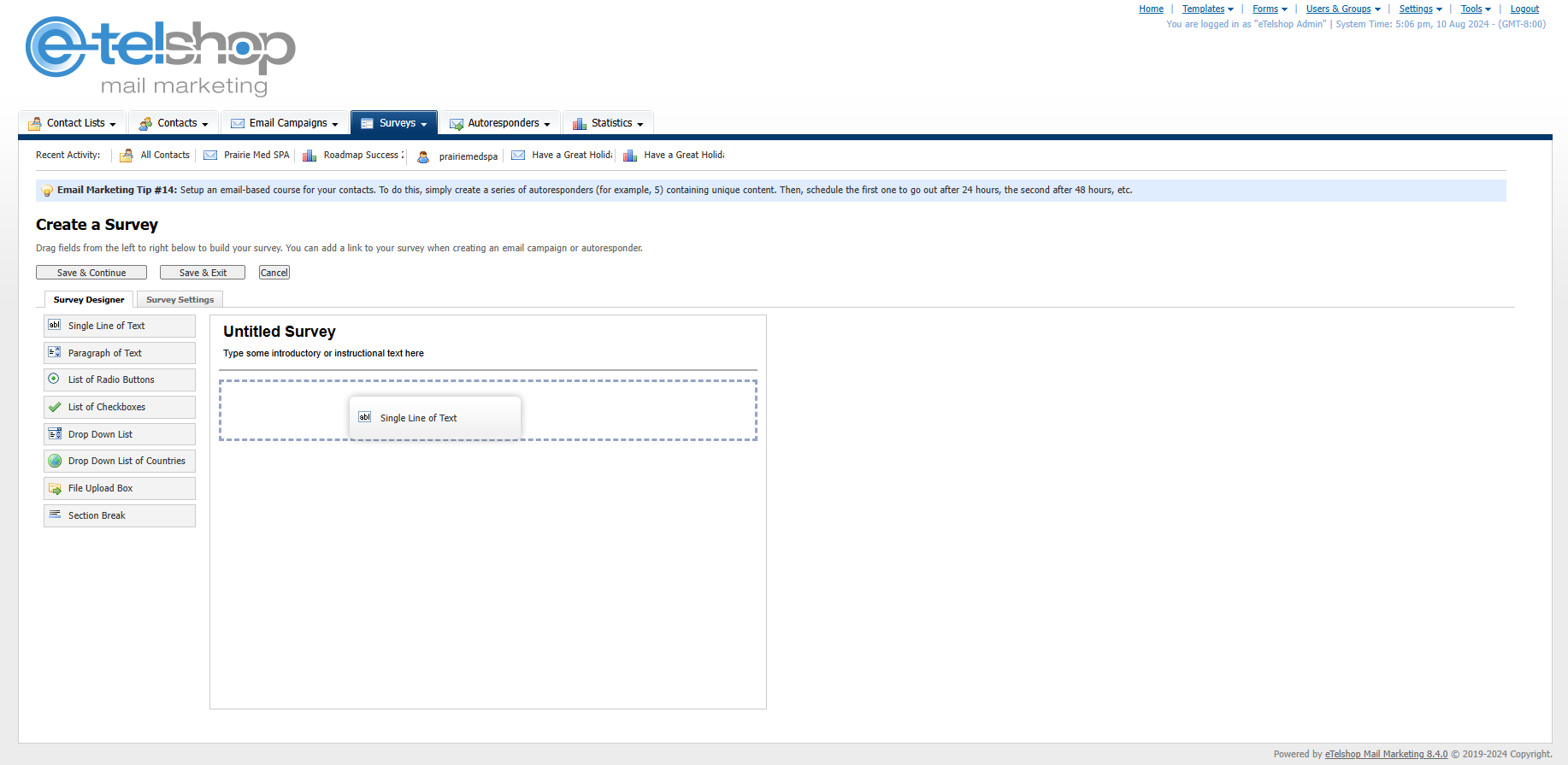Screen dimensions: 1568x765
Task: Open the Statistics dropdown menu
Action: point(608,123)
